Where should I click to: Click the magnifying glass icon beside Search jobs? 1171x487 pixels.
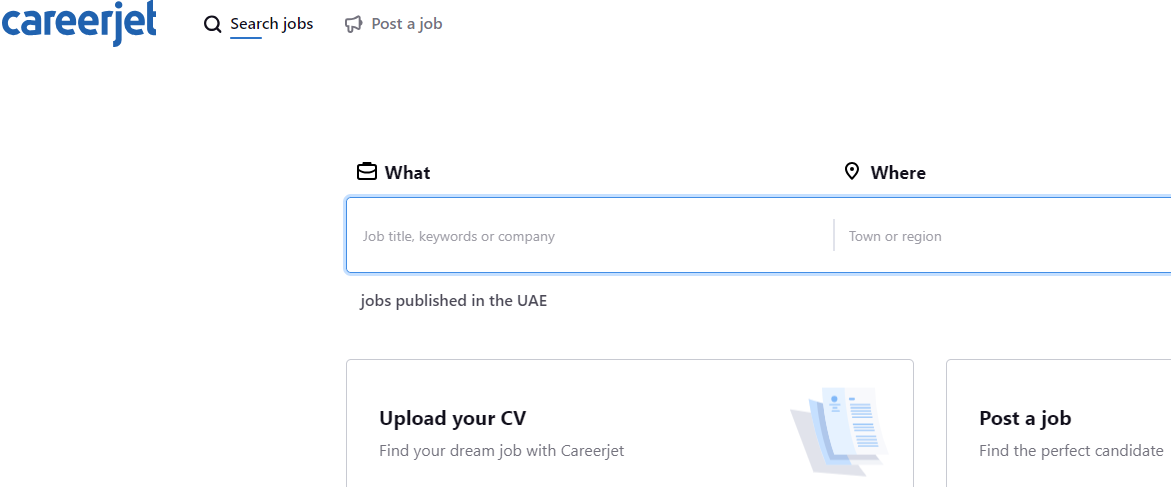pos(212,24)
